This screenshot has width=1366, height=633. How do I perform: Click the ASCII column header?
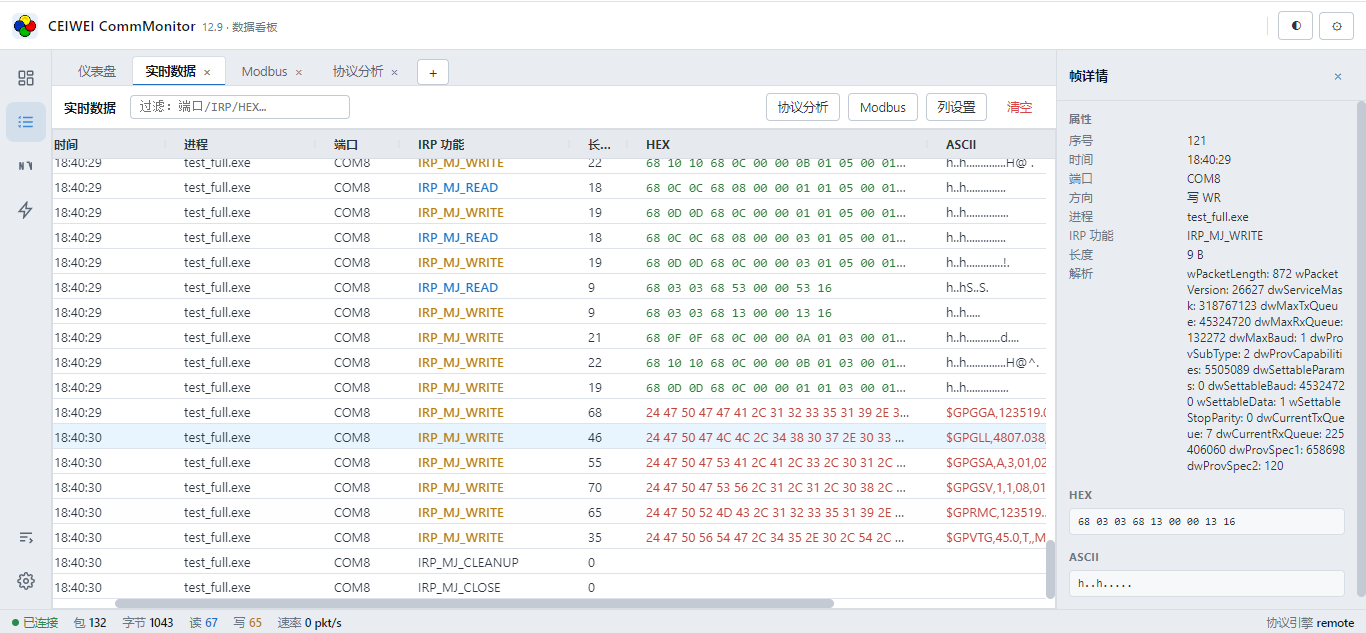point(961,145)
